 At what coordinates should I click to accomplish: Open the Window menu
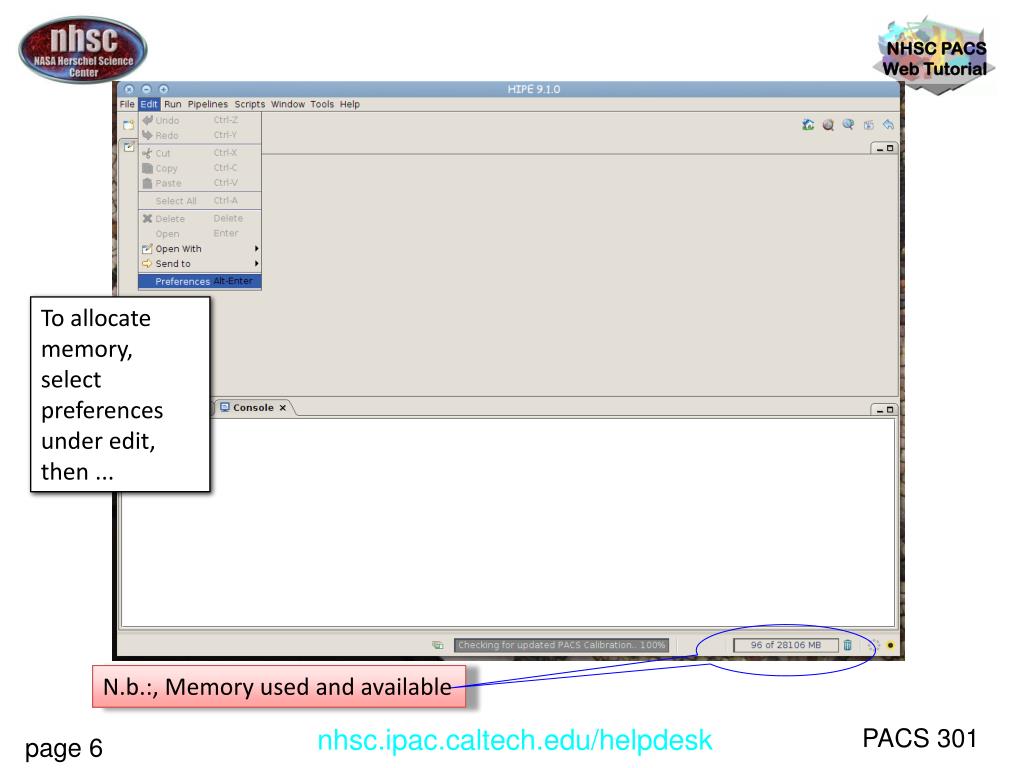[x=288, y=104]
